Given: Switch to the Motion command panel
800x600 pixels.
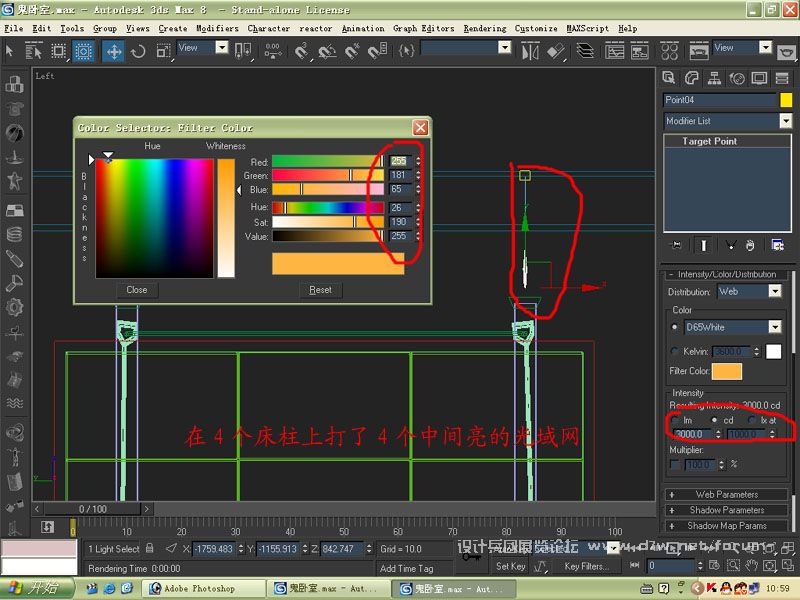Looking at the screenshot, I should [737, 78].
